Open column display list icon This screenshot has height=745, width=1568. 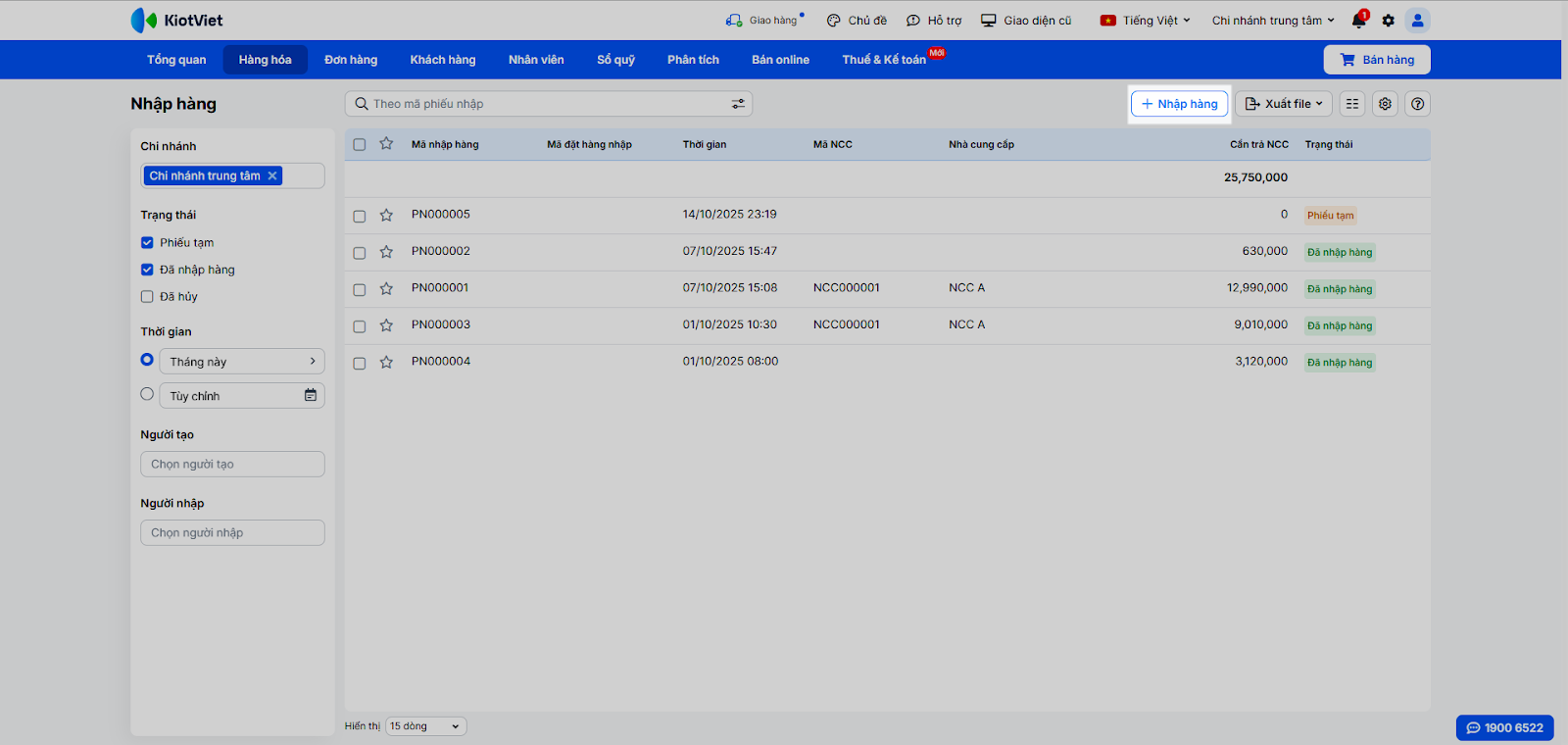tap(1352, 104)
